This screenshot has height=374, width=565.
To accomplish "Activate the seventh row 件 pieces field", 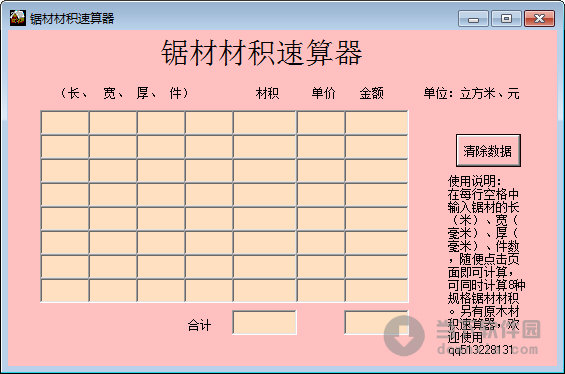I will click(x=209, y=267).
